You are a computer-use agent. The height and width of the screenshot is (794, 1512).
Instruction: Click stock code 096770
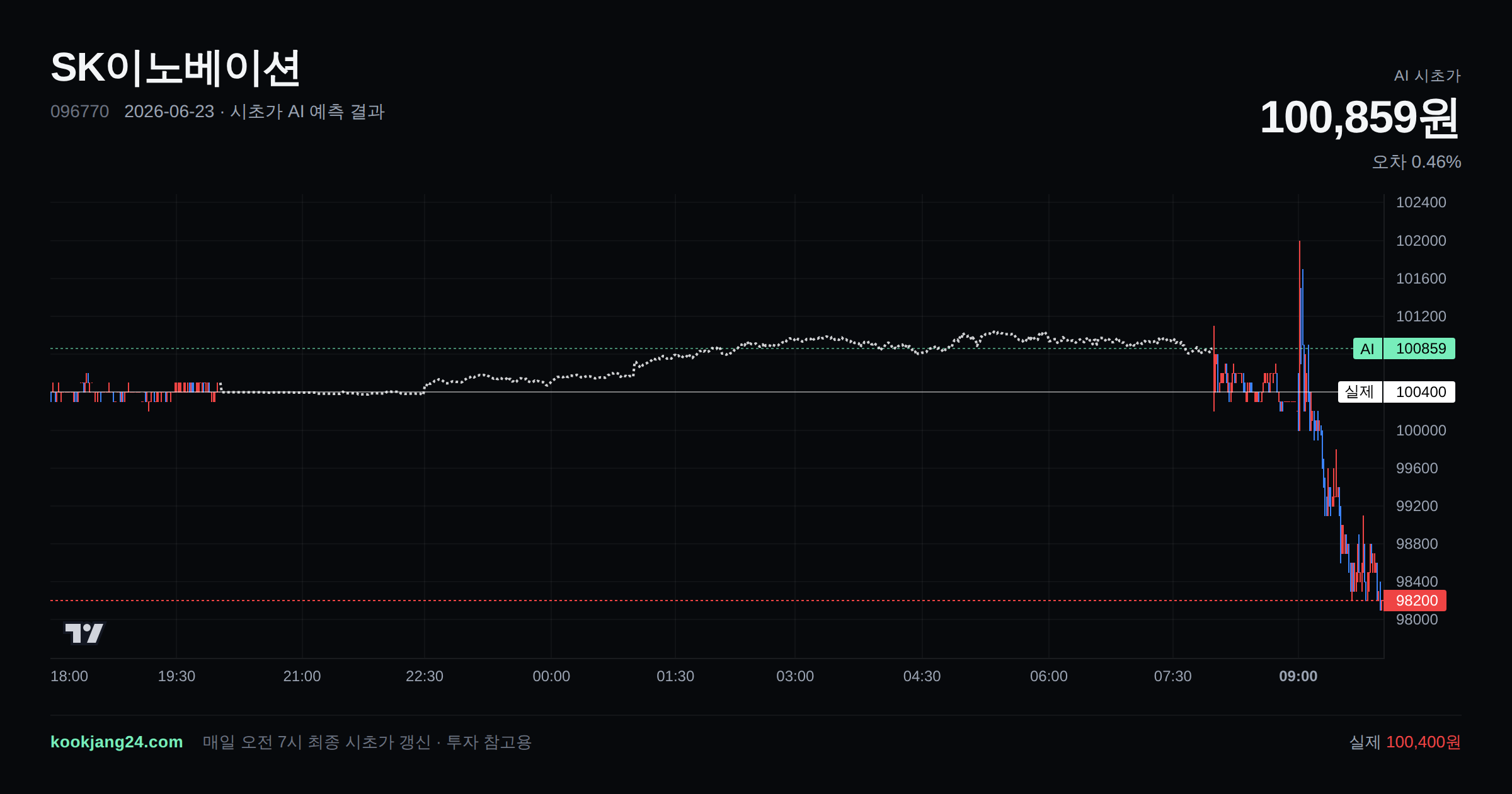(79, 112)
